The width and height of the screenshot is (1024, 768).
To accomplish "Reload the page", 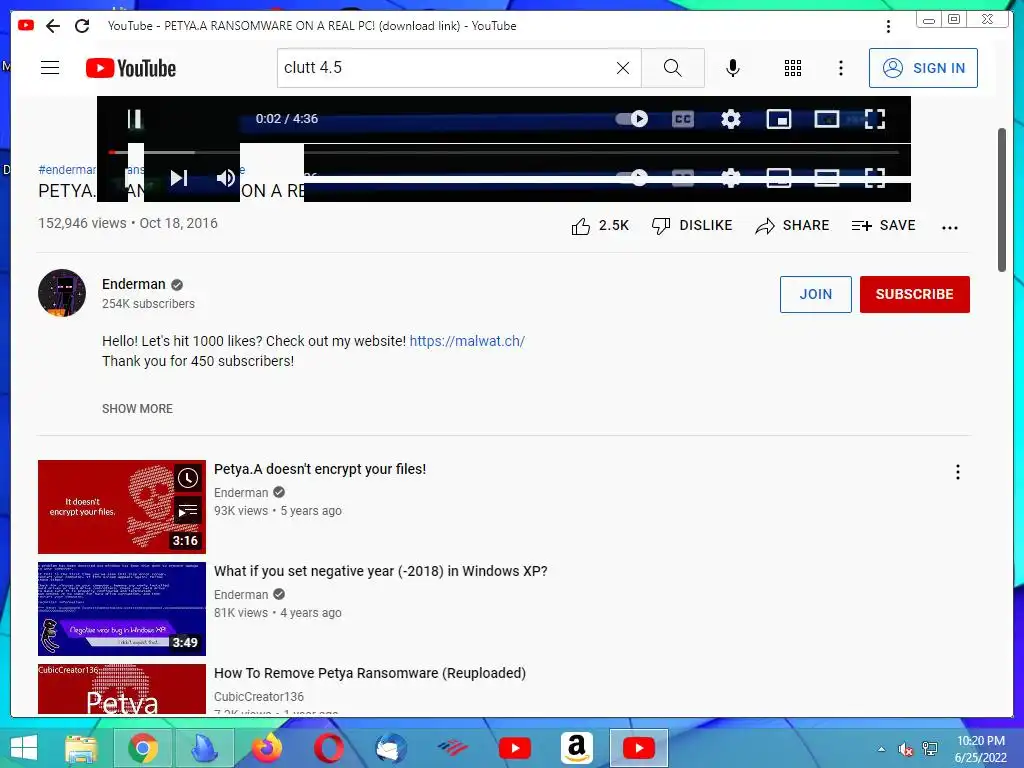I will (82, 26).
